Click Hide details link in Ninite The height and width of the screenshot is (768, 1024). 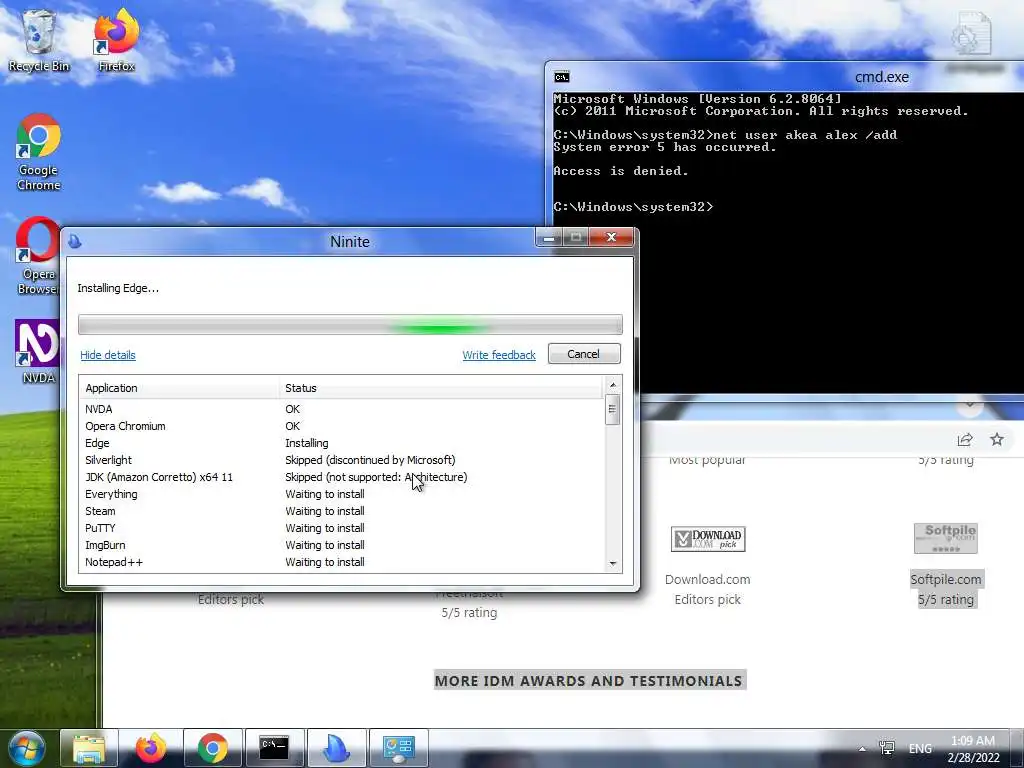pyautogui.click(x=108, y=355)
